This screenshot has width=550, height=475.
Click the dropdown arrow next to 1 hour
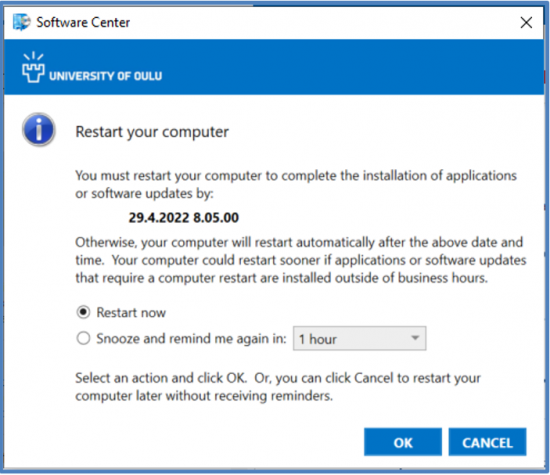(415, 338)
